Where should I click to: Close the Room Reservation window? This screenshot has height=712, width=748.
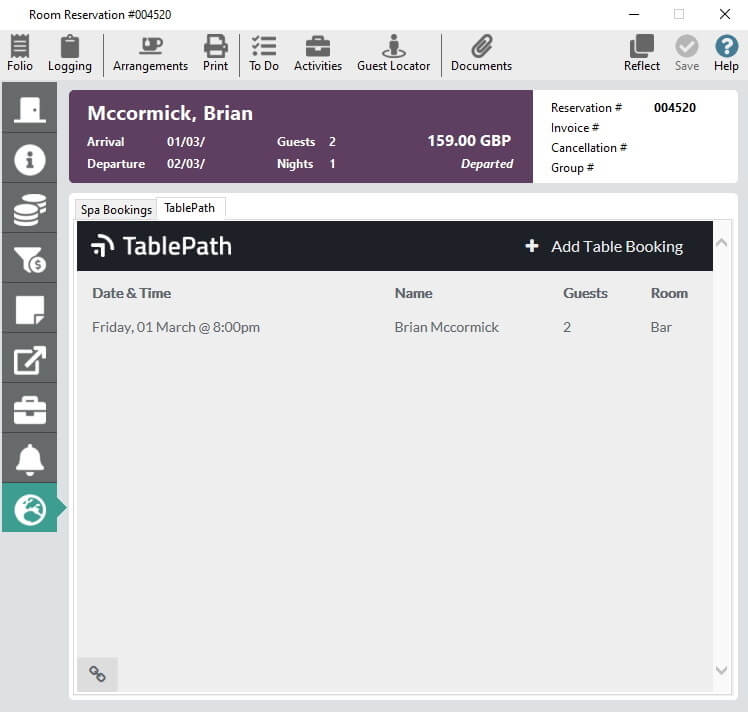tap(725, 14)
